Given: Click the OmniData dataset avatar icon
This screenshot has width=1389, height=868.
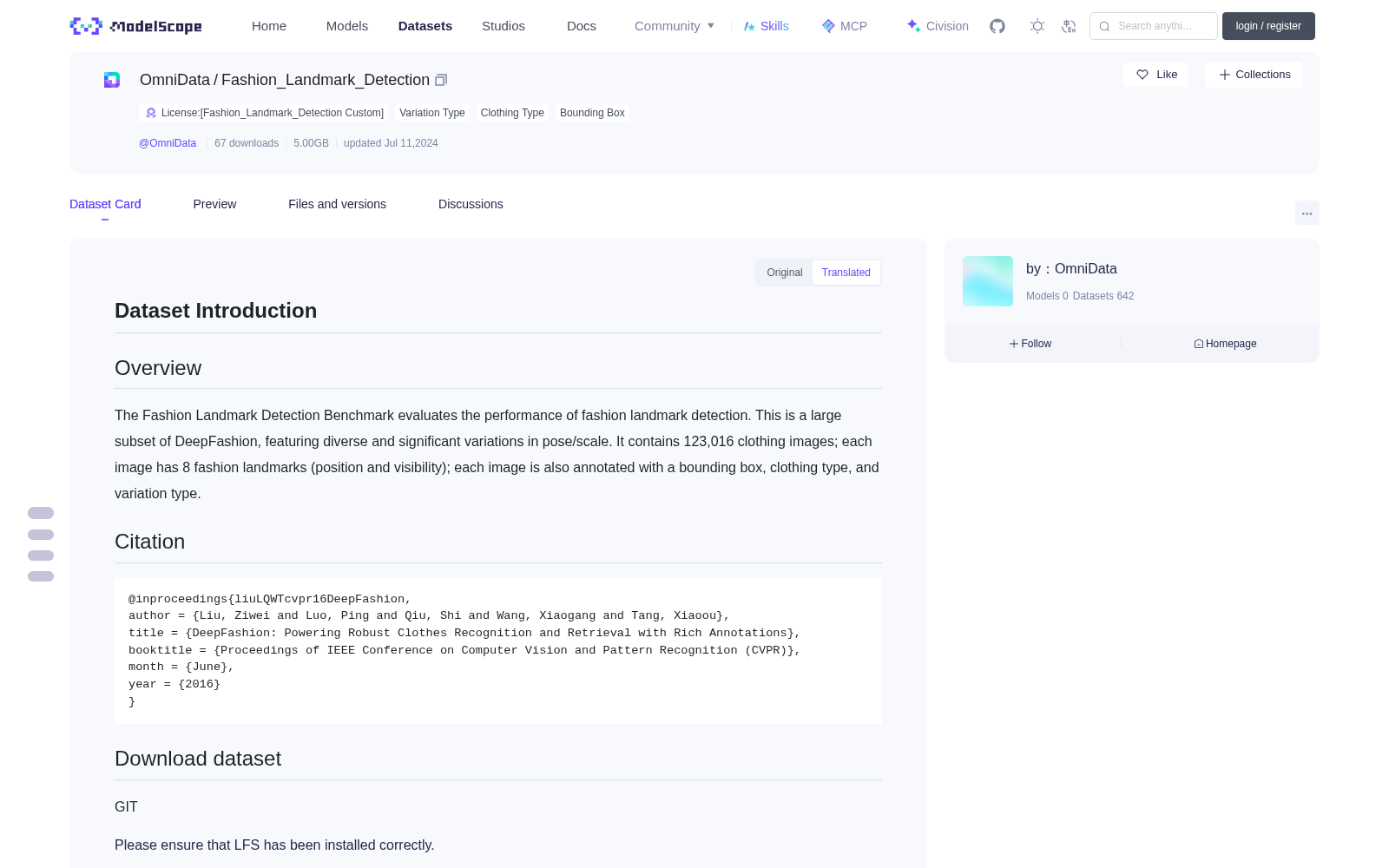Looking at the screenshot, I should [x=112, y=80].
